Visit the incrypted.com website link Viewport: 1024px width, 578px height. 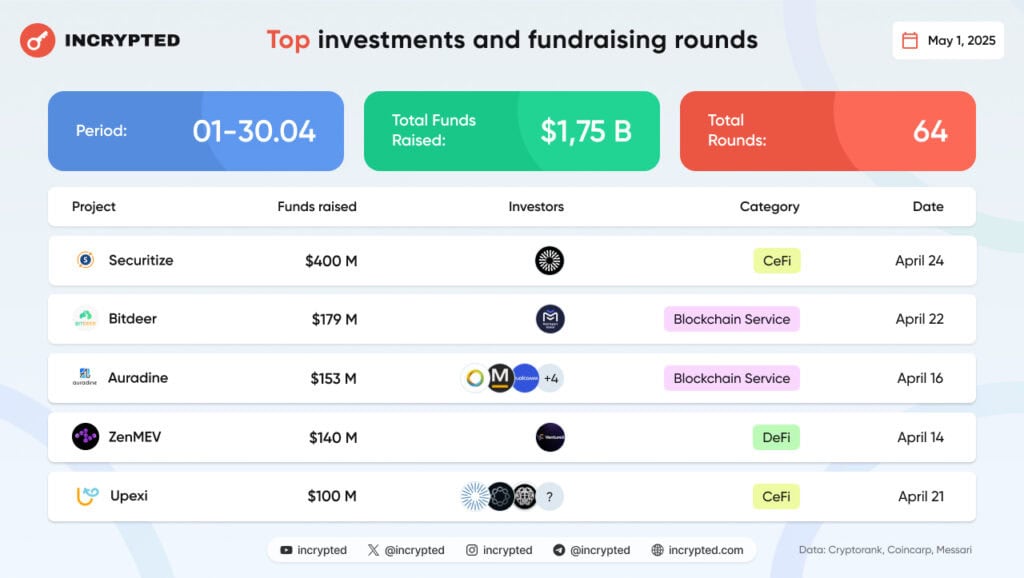pyautogui.click(x=697, y=550)
